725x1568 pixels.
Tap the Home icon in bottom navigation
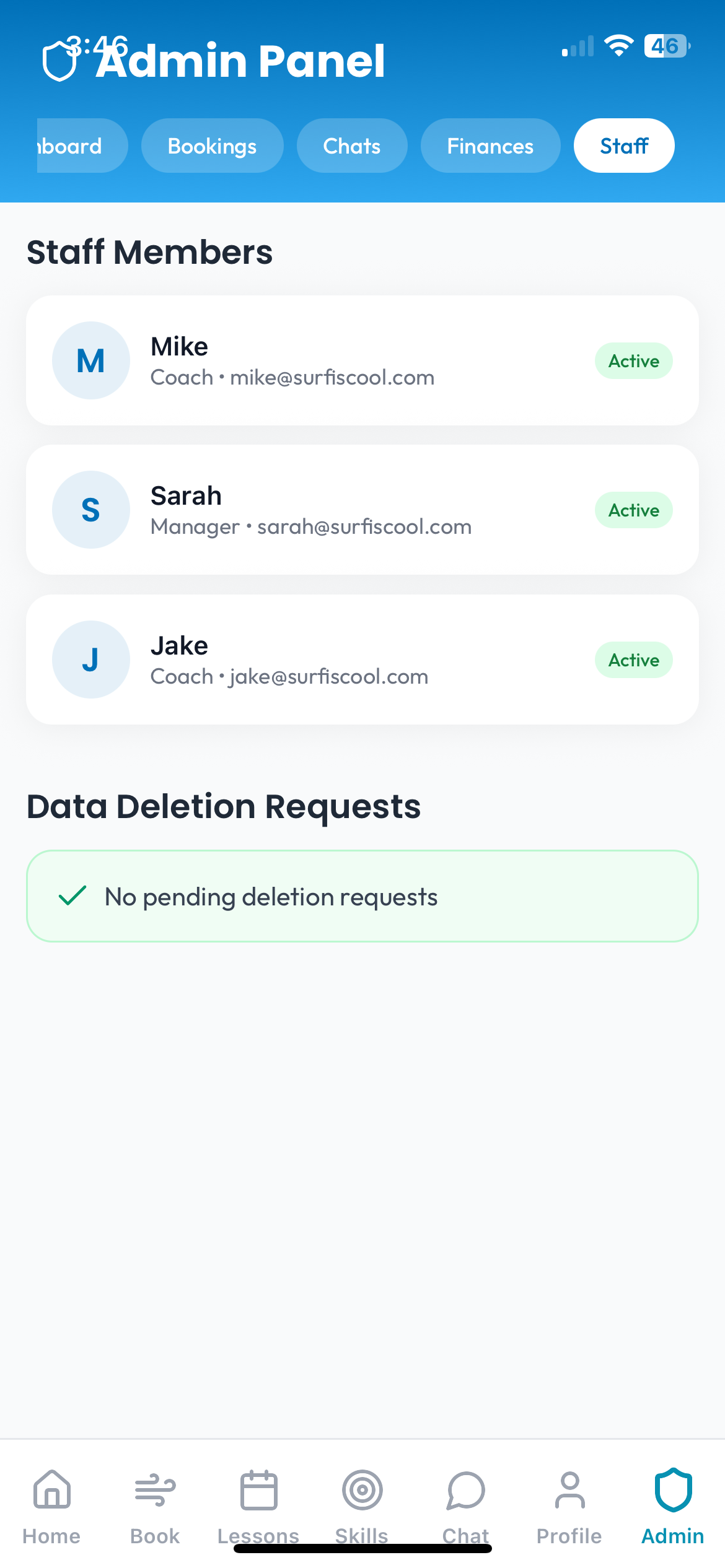coord(52,1490)
